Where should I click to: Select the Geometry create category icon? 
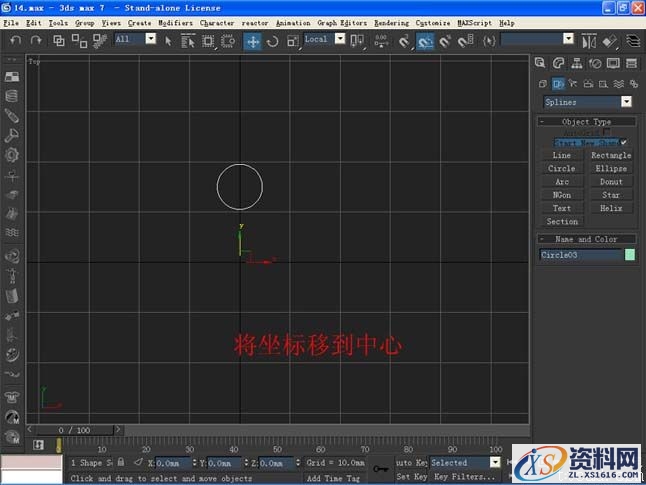(543, 84)
